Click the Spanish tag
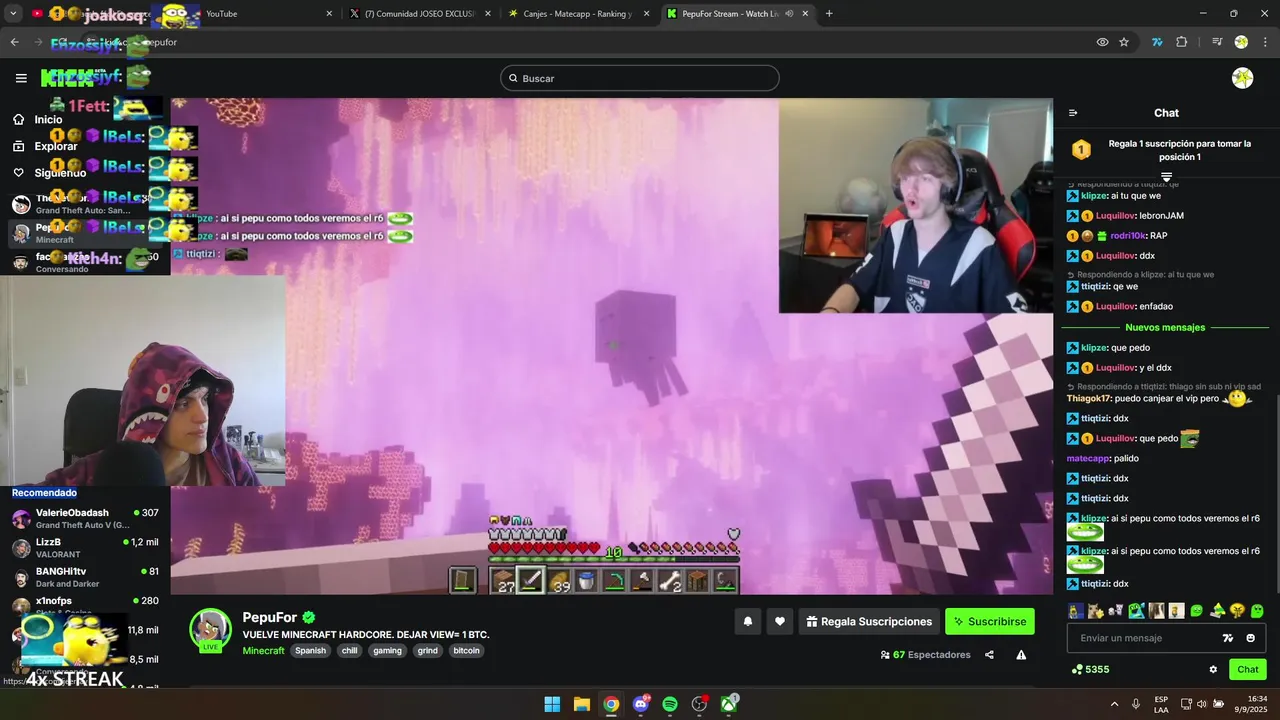The height and width of the screenshot is (720, 1280). coord(310,650)
